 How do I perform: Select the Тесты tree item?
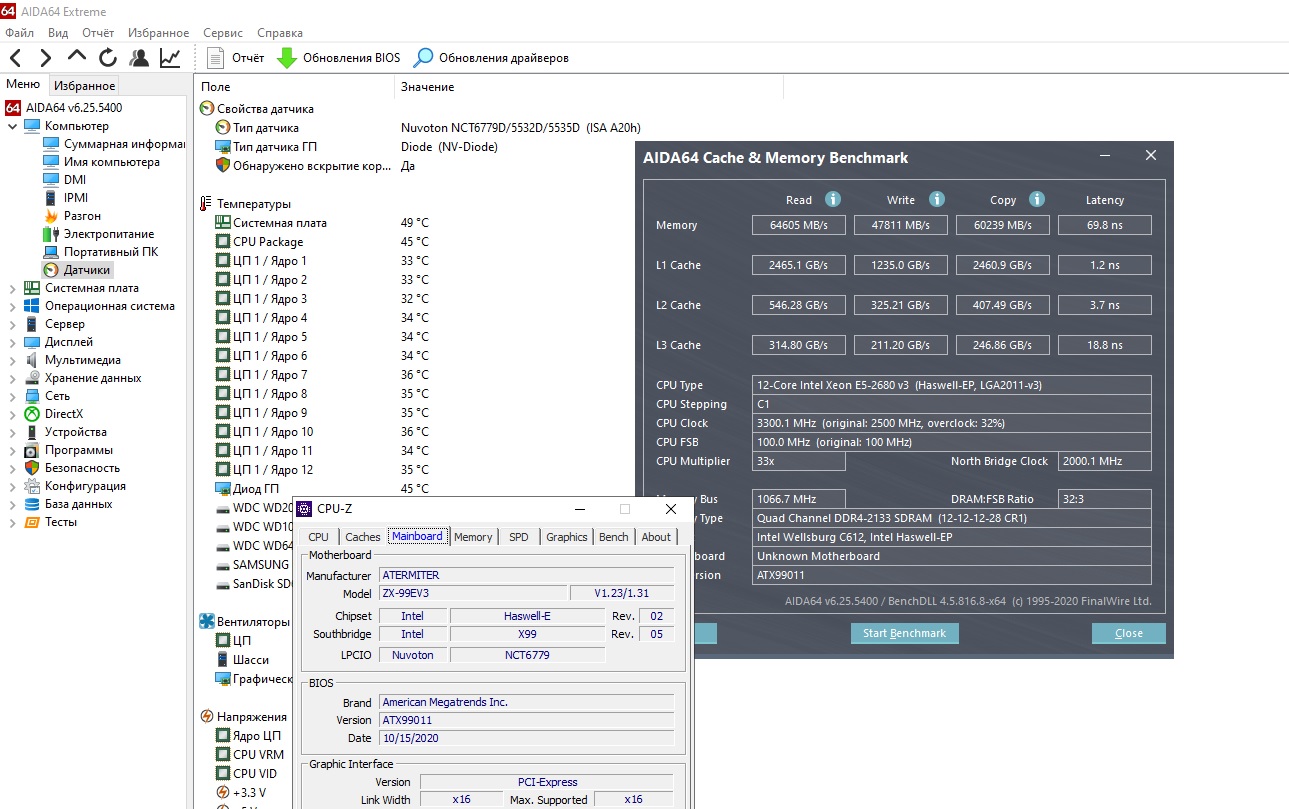coord(50,522)
